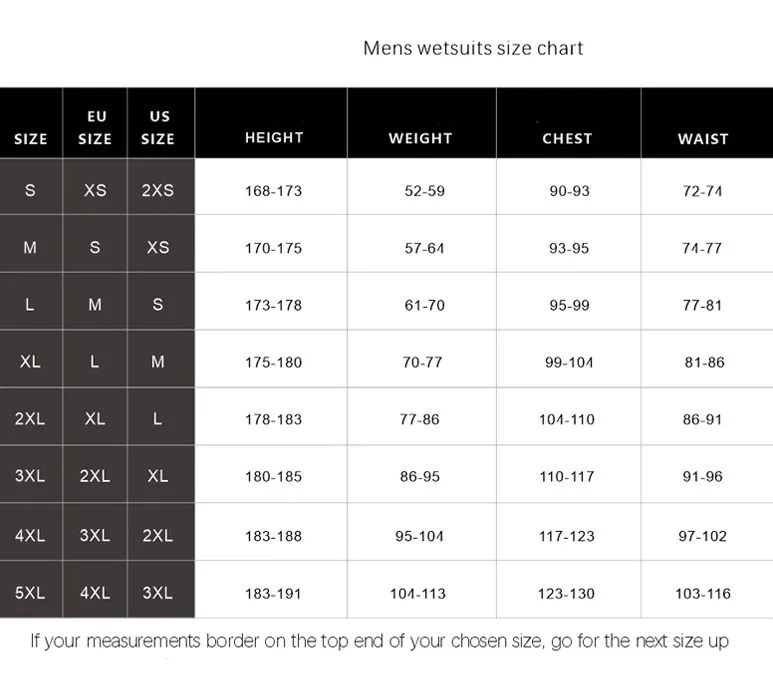Click the HEIGHT column header
This screenshot has height=683, width=773.
[x=273, y=138]
